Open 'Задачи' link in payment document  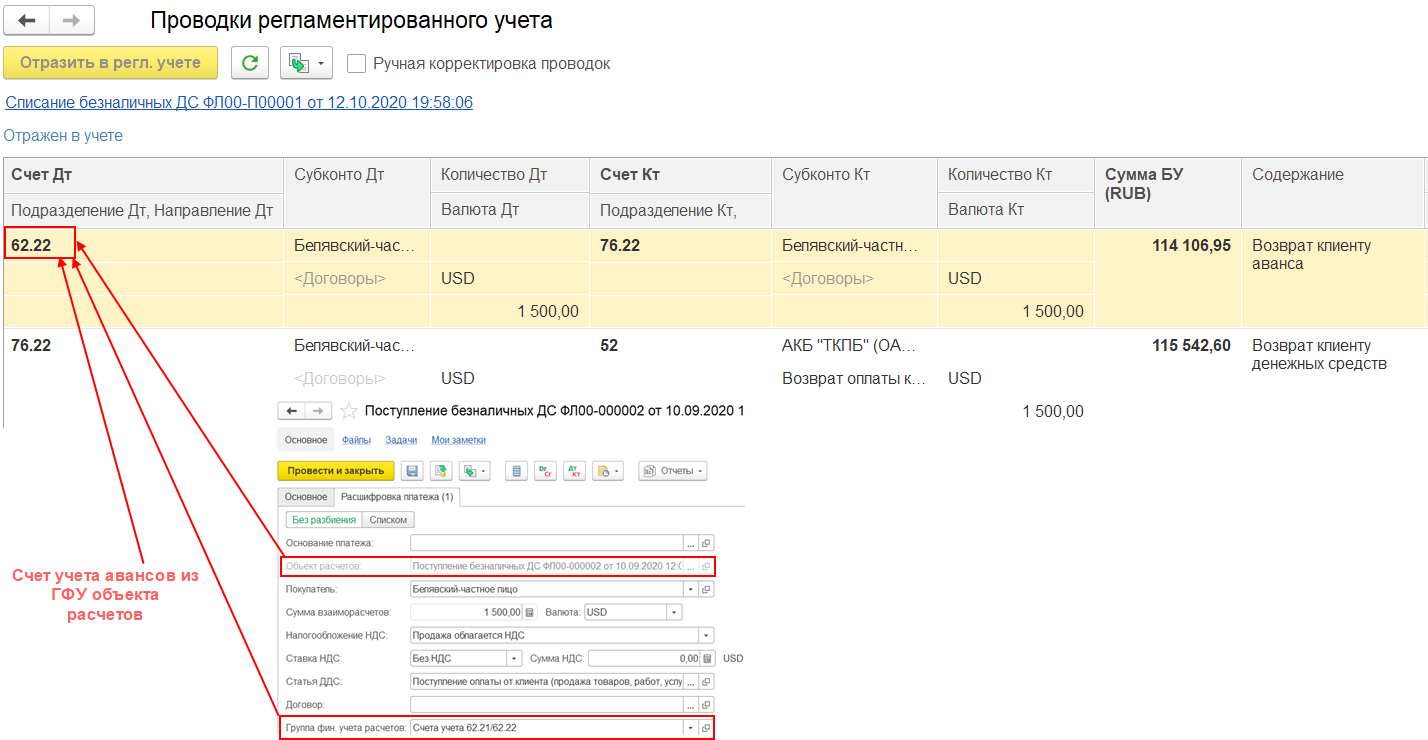pyautogui.click(x=401, y=440)
